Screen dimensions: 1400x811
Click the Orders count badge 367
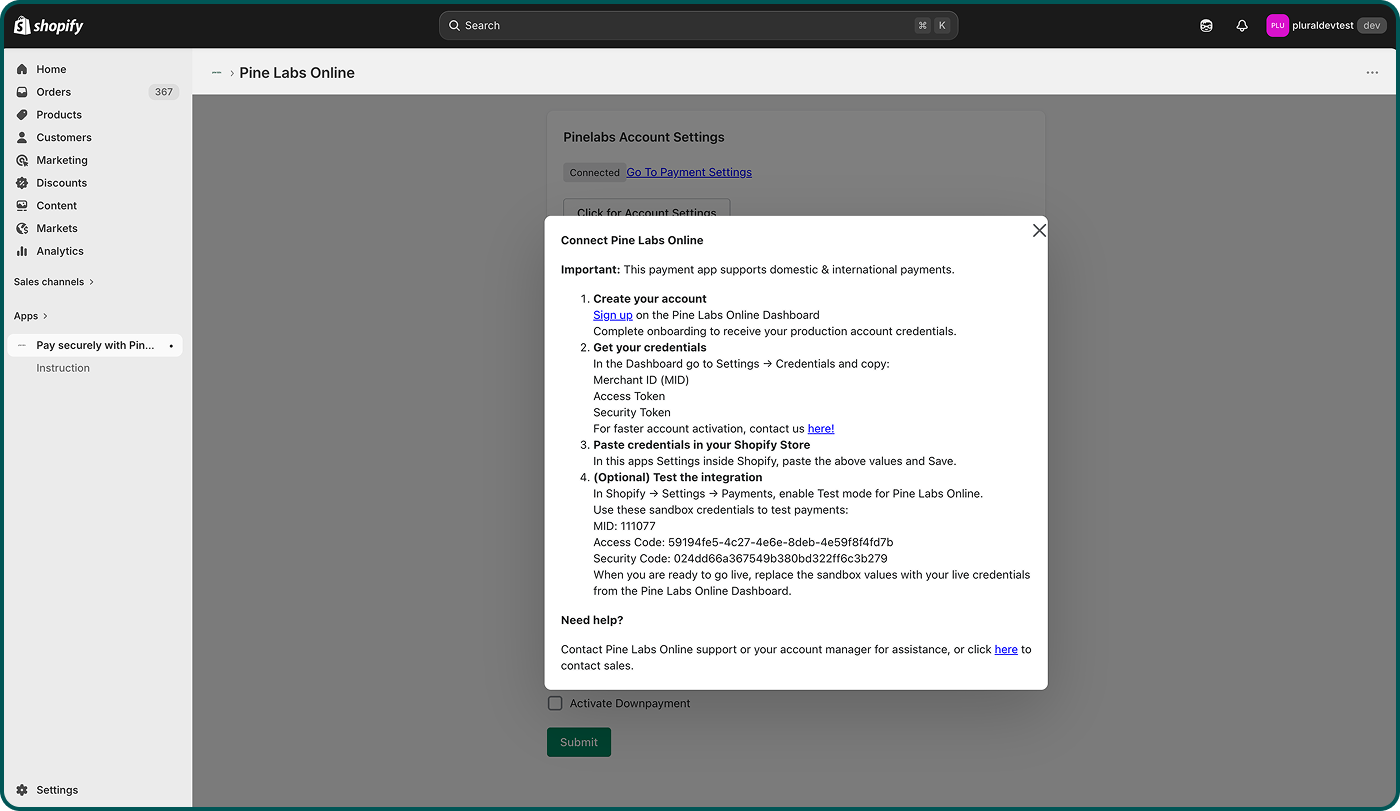pyautogui.click(x=164, y=92)
